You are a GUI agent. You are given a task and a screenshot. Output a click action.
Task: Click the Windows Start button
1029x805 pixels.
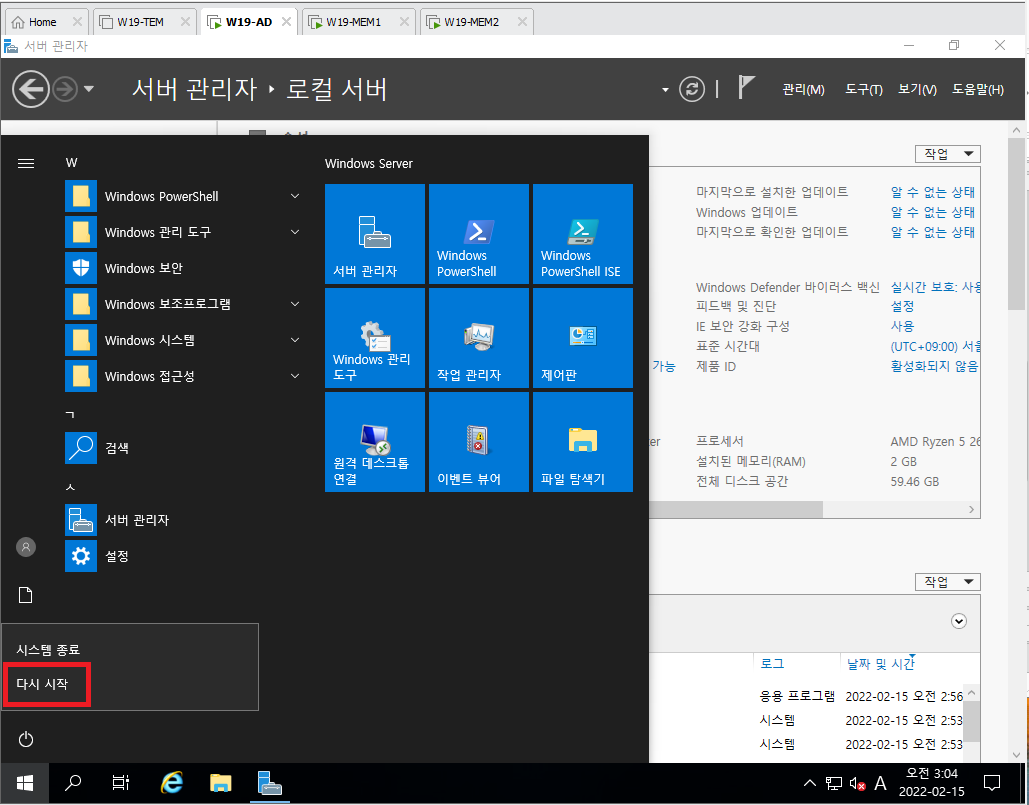pyautogui.click(x=25, y=783)
